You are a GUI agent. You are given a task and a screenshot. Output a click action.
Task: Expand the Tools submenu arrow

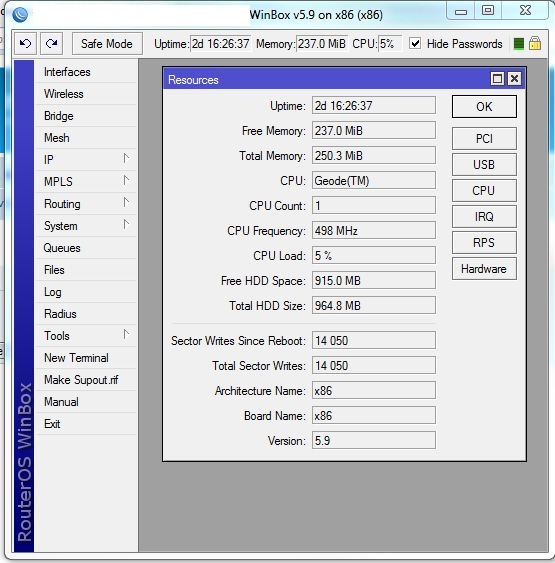pyautogui.click(x=126, y=335)
